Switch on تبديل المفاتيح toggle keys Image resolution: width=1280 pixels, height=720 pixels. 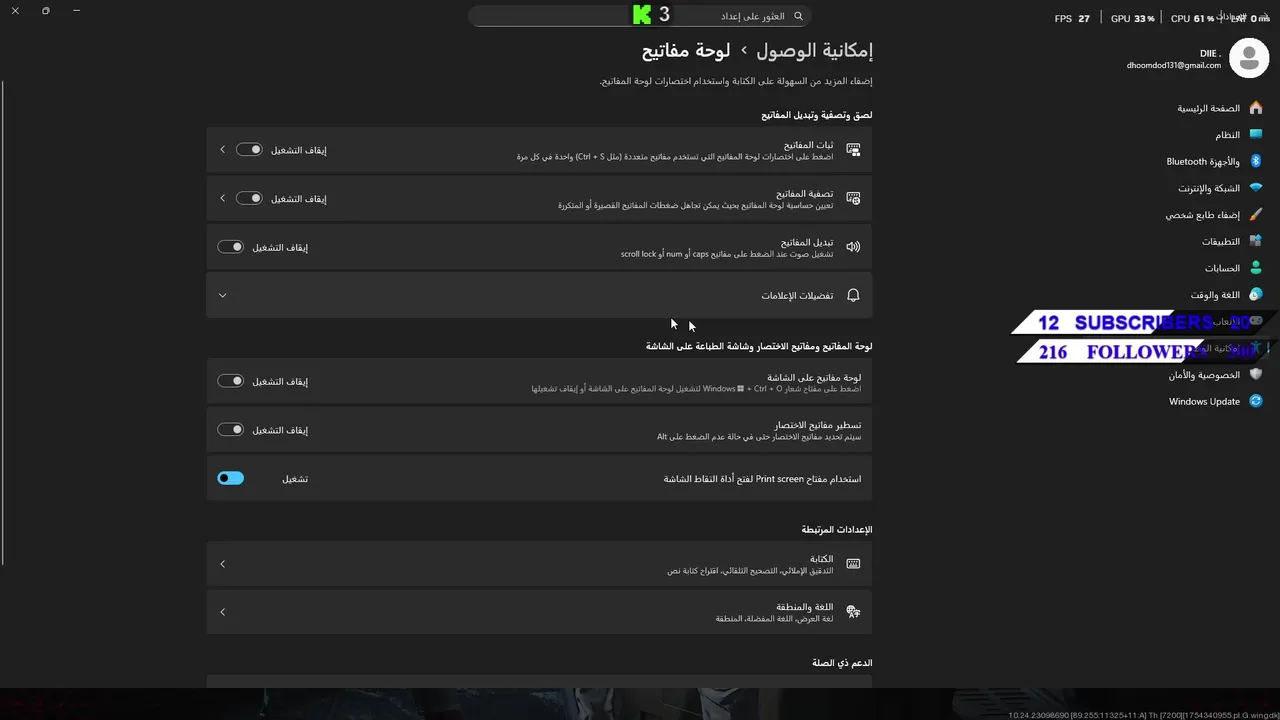pos(230,247)
